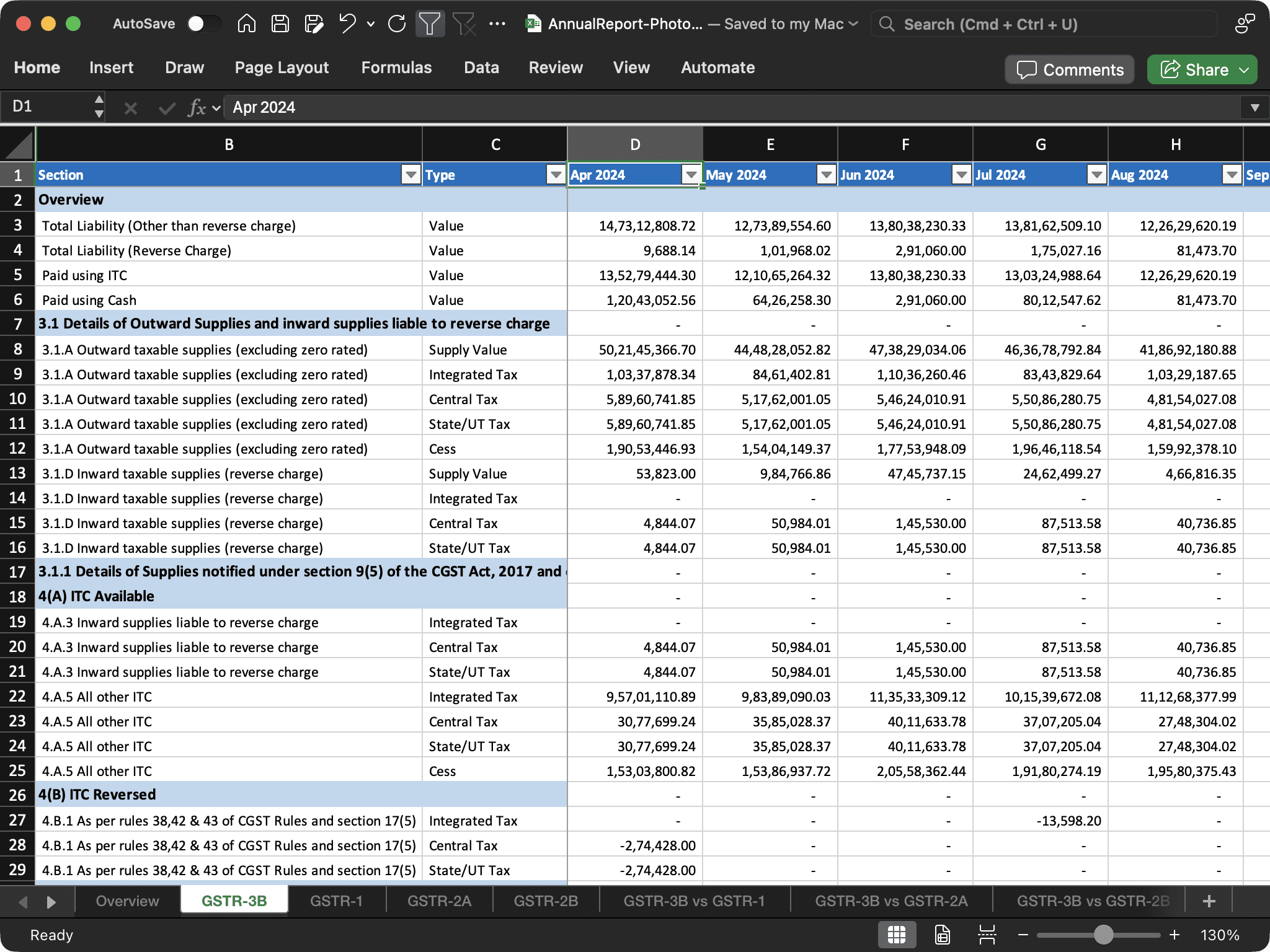Click the Save floppy disk icon
The image size is (1270, 952).
coord(280,24)
